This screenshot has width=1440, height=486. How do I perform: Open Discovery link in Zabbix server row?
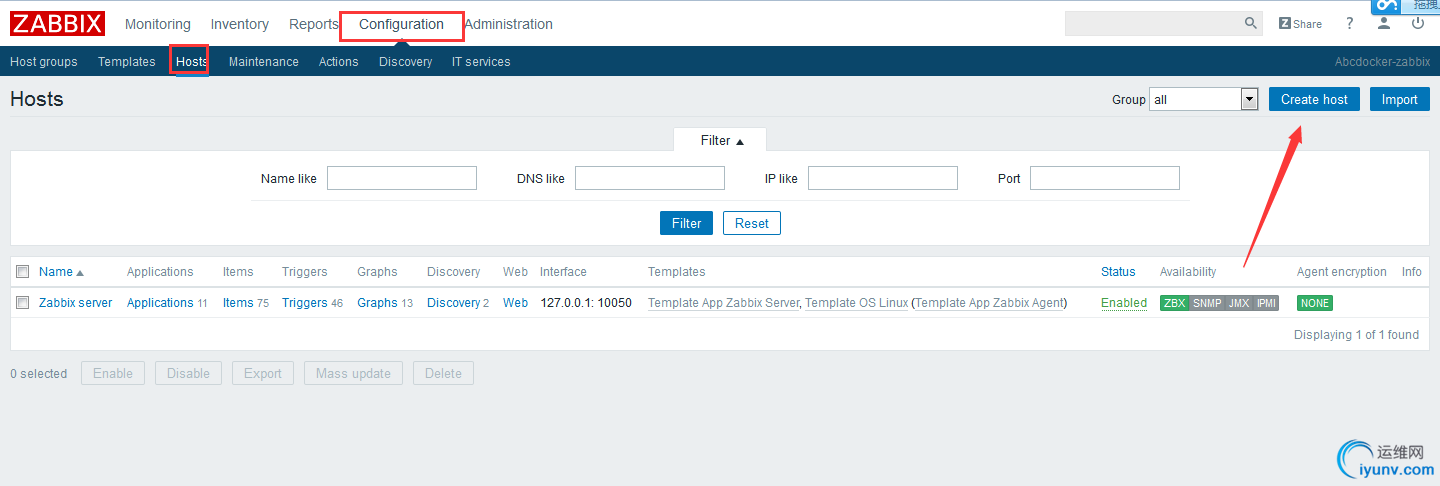coord(454,303)
